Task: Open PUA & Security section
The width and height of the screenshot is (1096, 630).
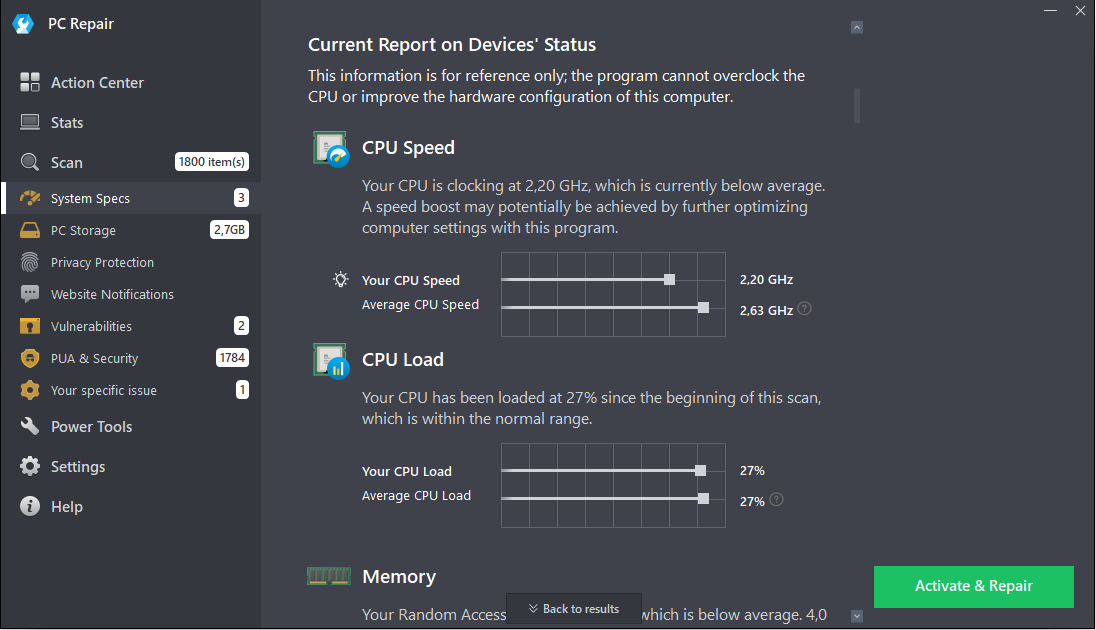Action: [95, 359]
